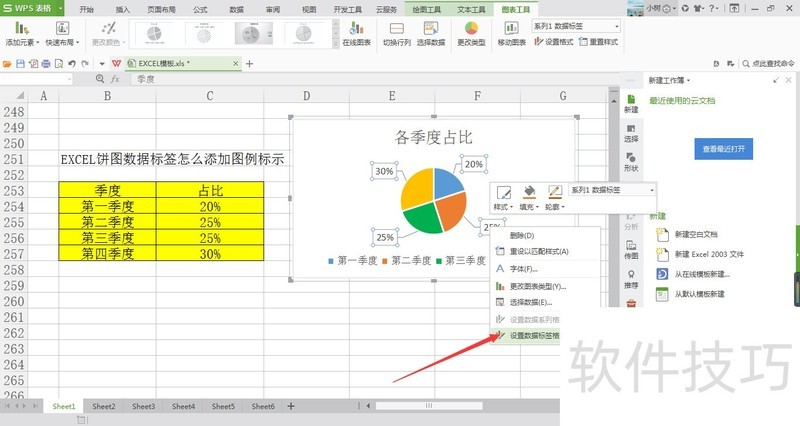Open the WPS 表格 application menu dropdown
This screenshot has width=800, height=426.
click(60, 8)
